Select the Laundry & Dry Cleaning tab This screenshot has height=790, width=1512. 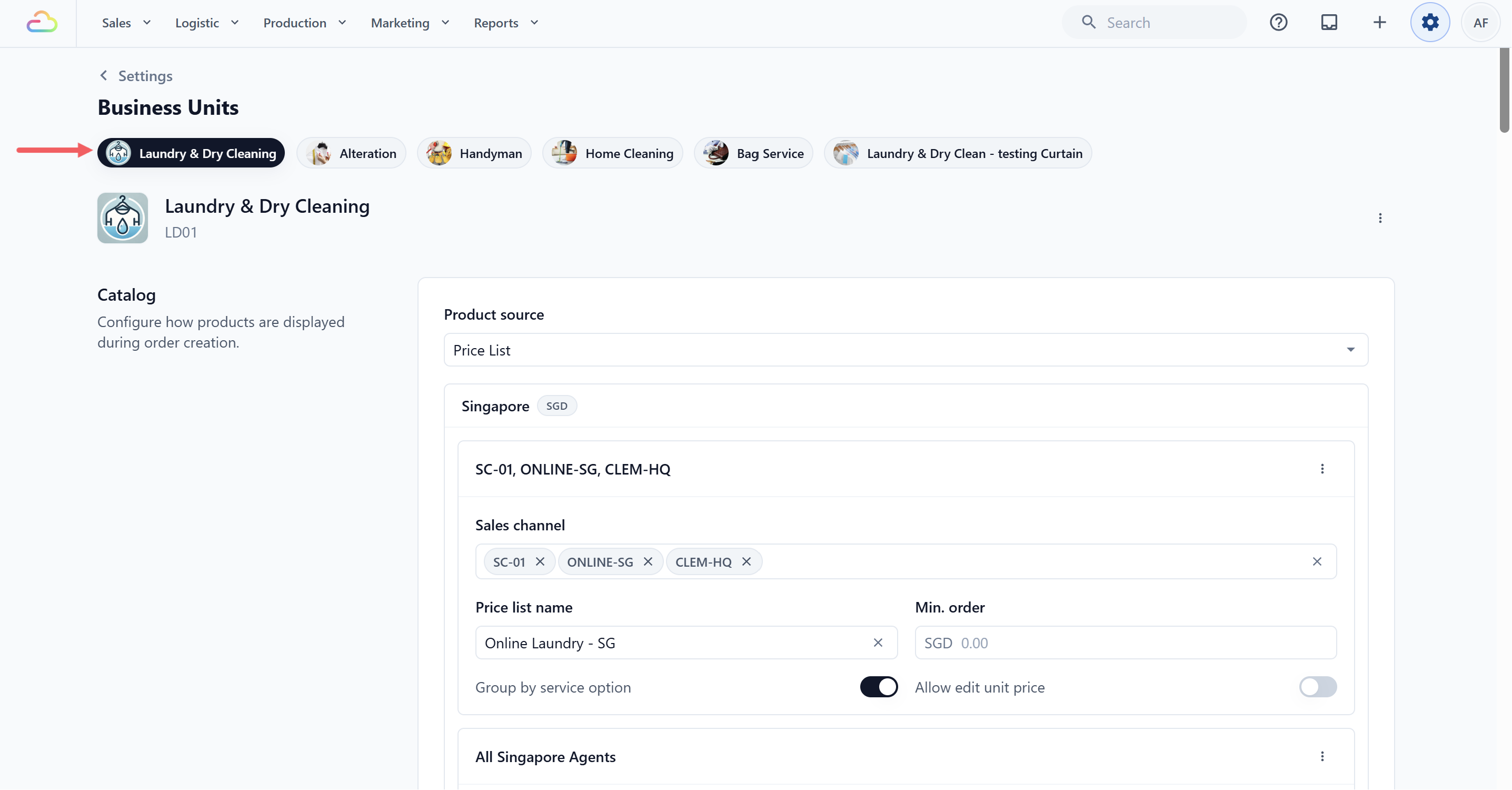[191, 153]
